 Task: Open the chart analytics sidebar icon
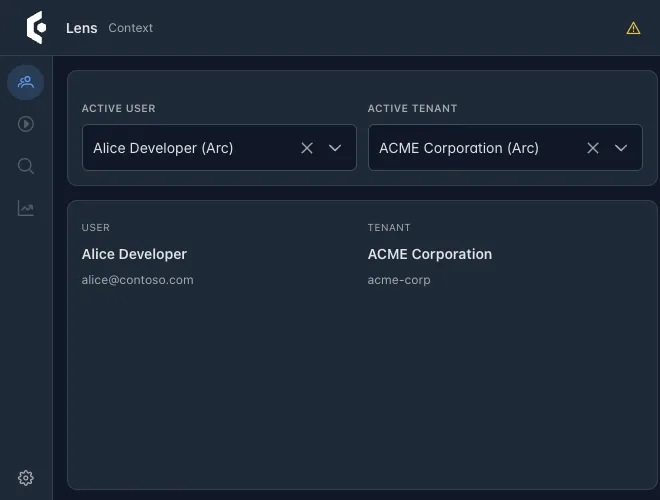pyautogui.click(x=26, y=208)
